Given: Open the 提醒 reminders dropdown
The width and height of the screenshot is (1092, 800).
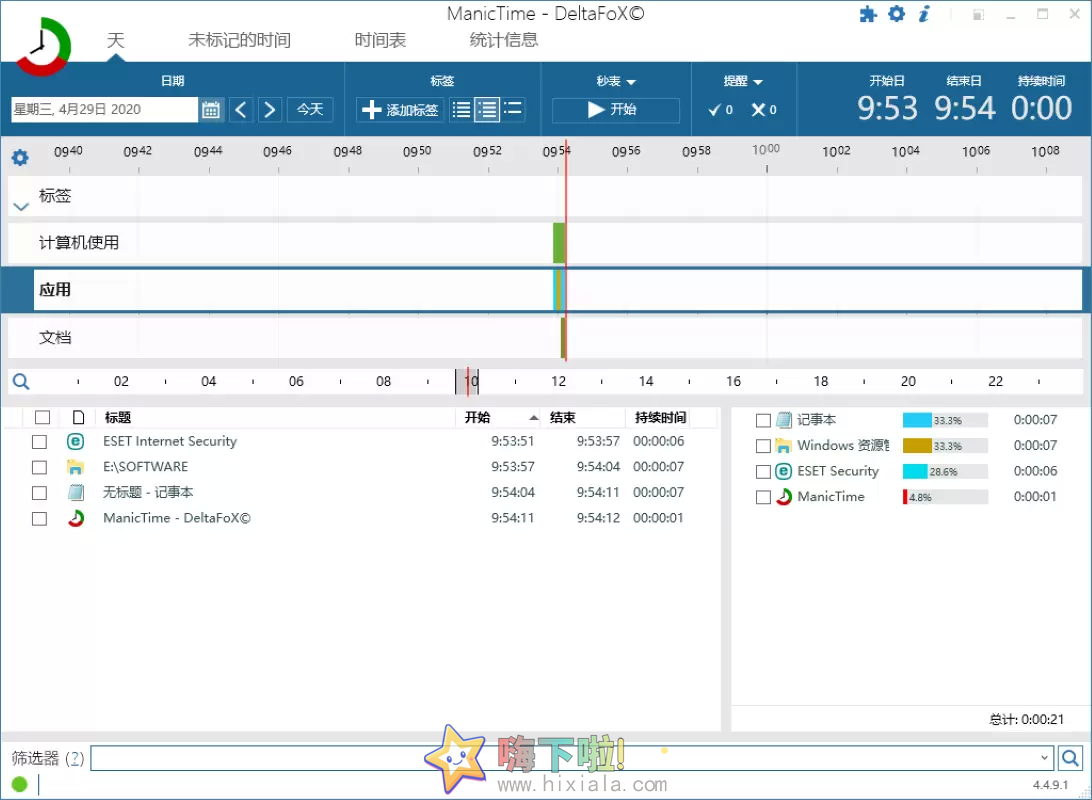Looking at the screenshot, I should [x=744, y=80].
